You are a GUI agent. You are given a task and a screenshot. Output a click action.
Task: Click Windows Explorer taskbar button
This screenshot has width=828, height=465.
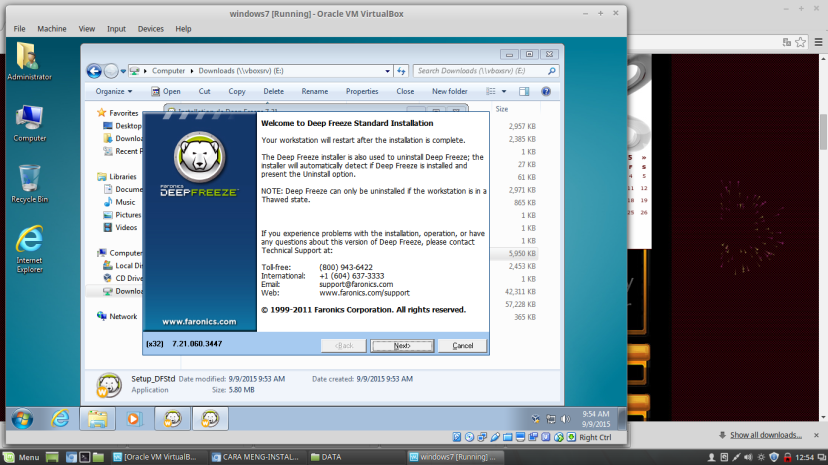(x=97, y=419)
